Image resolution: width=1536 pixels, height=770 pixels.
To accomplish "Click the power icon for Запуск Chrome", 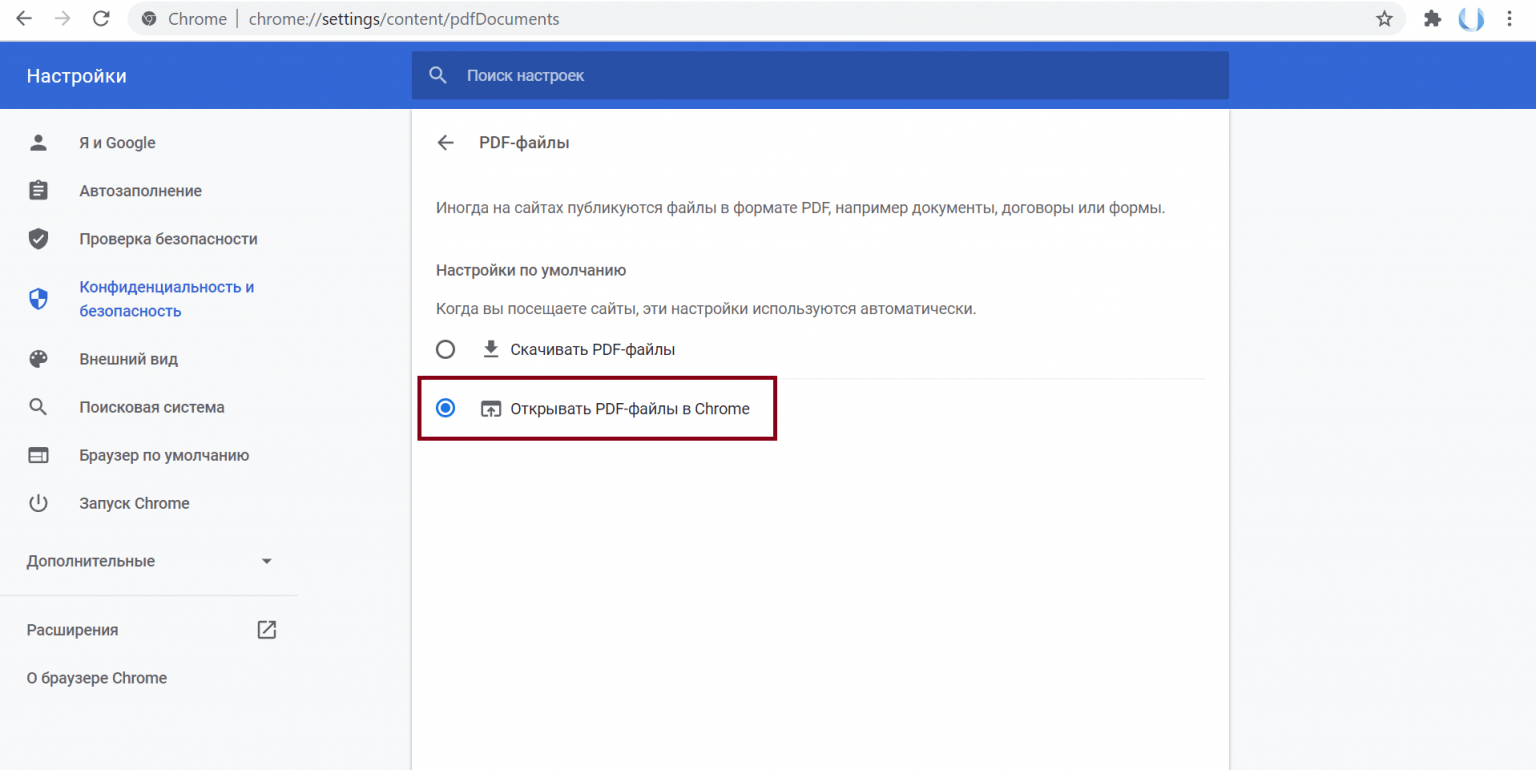I will pyautogui.click(x=38, y=503).
